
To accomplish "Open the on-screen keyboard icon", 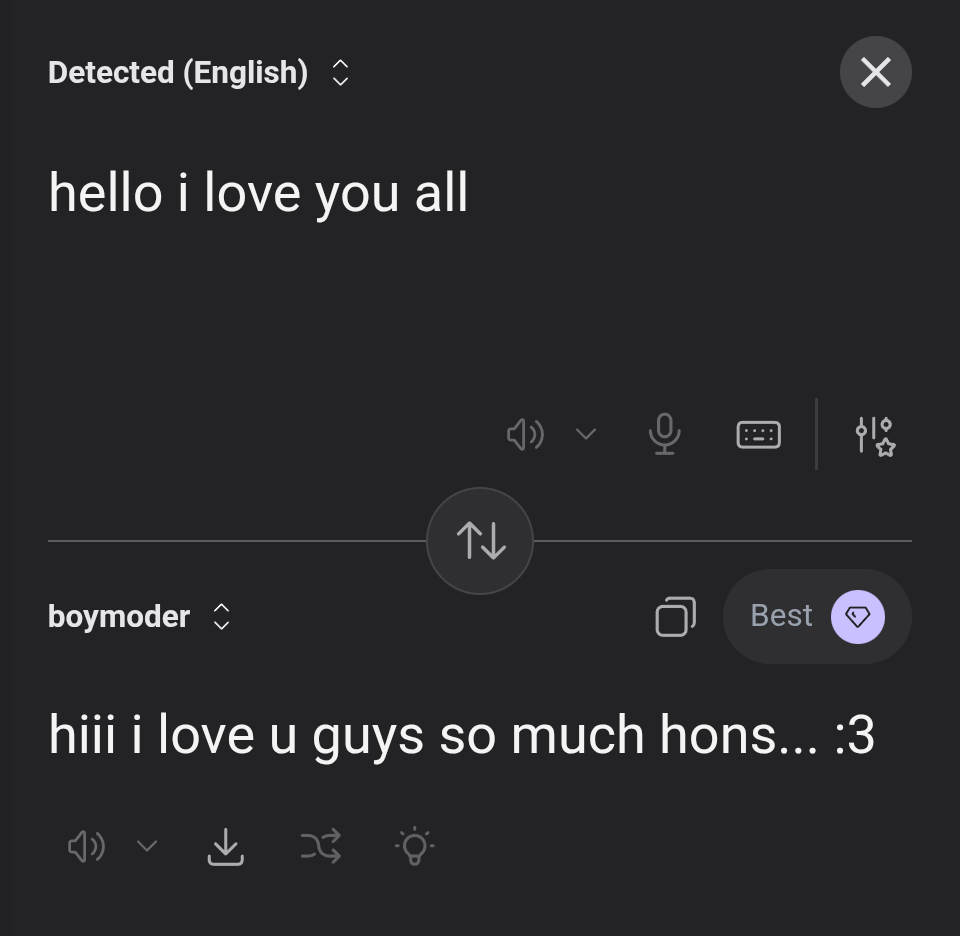I will 758,435.
